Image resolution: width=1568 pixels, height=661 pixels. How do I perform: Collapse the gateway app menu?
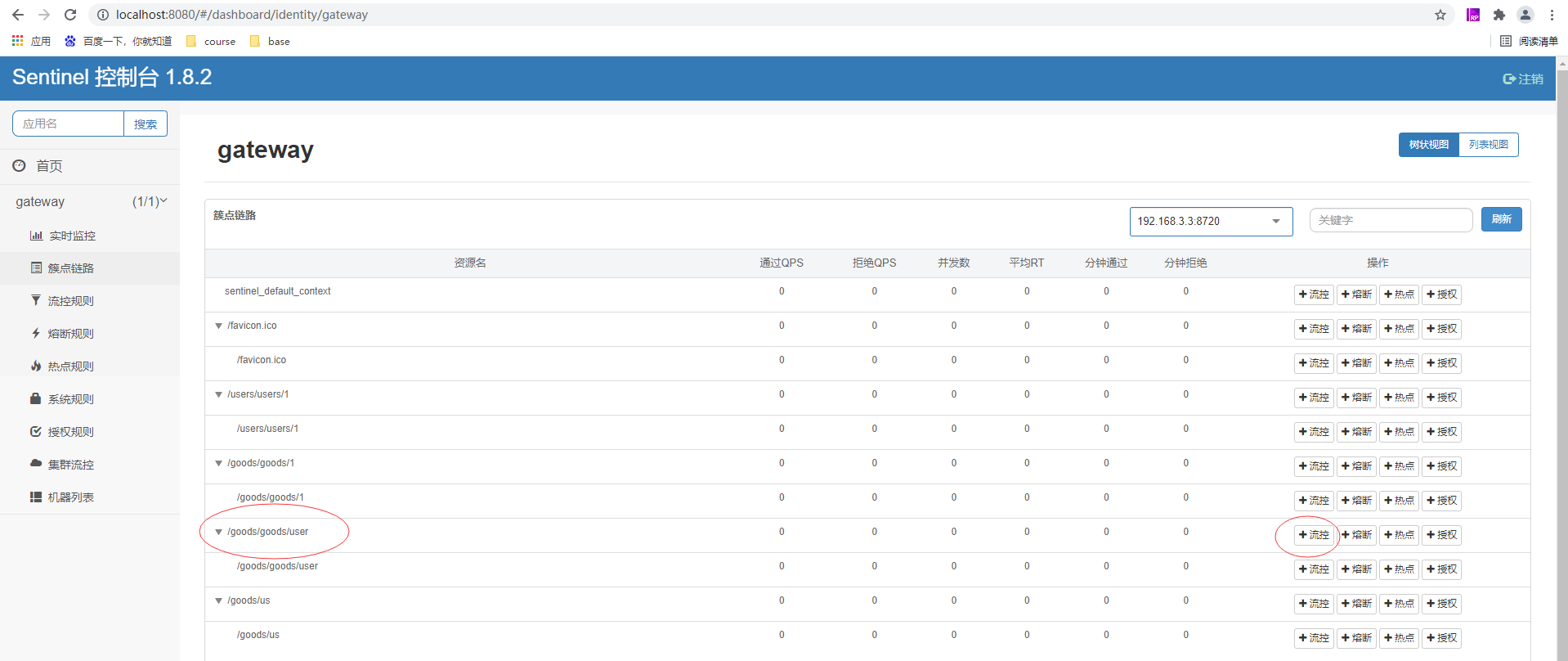pyautogui.click(x=90, y=201)
